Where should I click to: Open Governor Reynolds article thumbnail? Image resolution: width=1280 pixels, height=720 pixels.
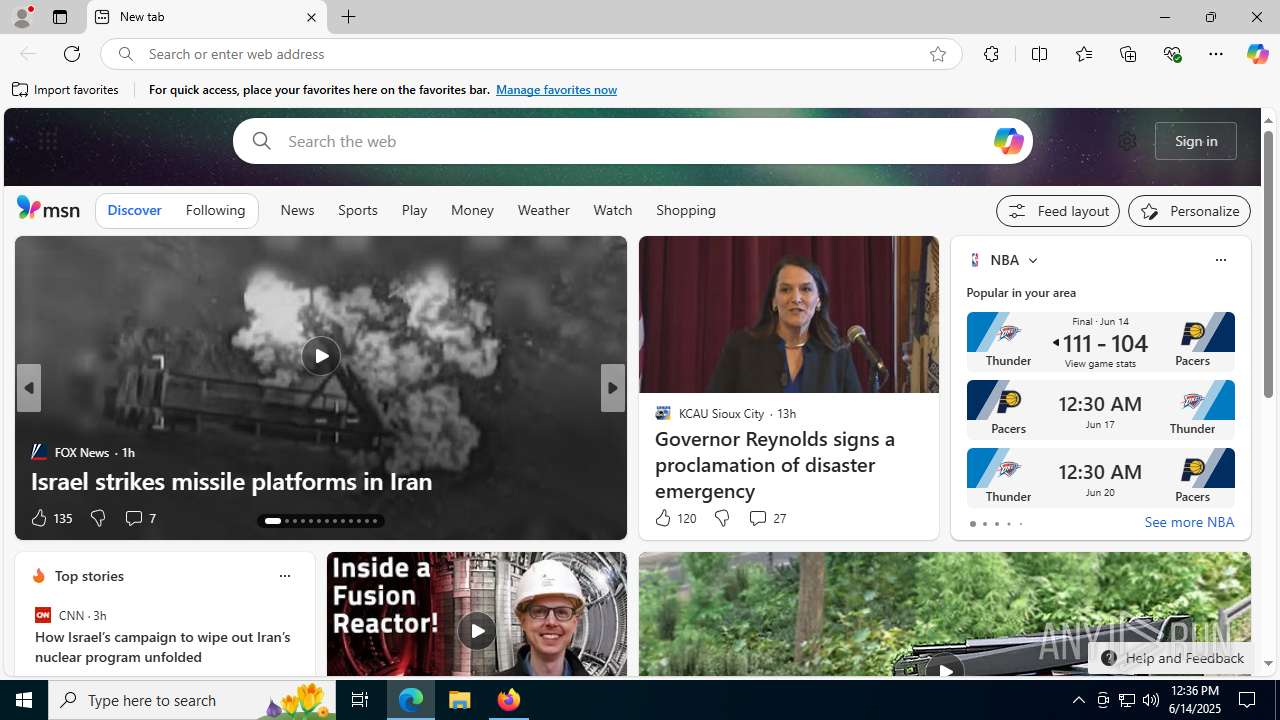pos(788,314)
